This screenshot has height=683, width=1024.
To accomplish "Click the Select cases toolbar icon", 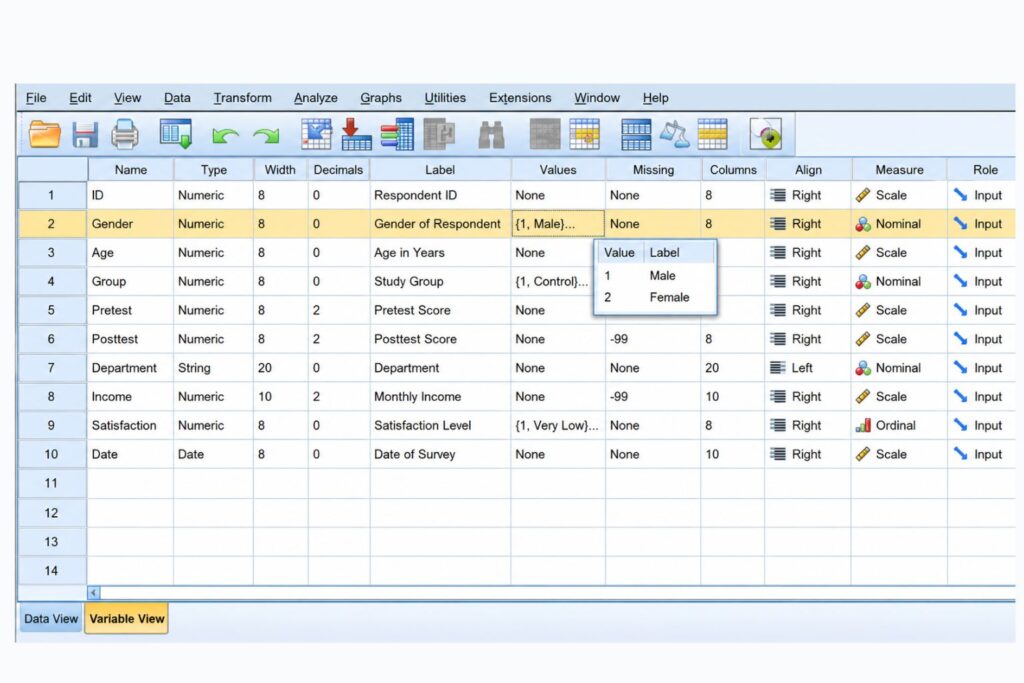I will pos(712,134).
